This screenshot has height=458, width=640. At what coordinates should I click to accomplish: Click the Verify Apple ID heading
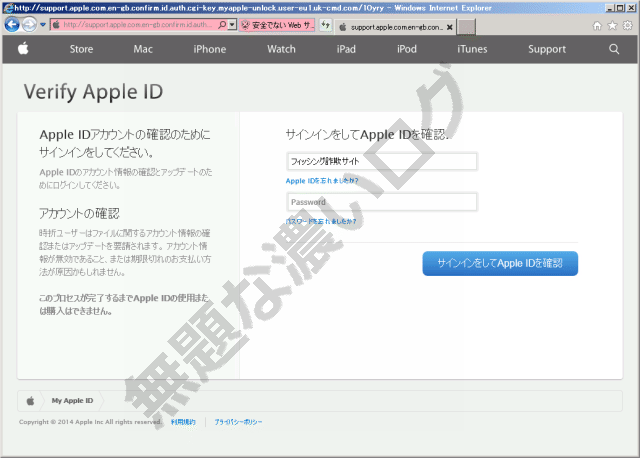click(x=93, y=91)
